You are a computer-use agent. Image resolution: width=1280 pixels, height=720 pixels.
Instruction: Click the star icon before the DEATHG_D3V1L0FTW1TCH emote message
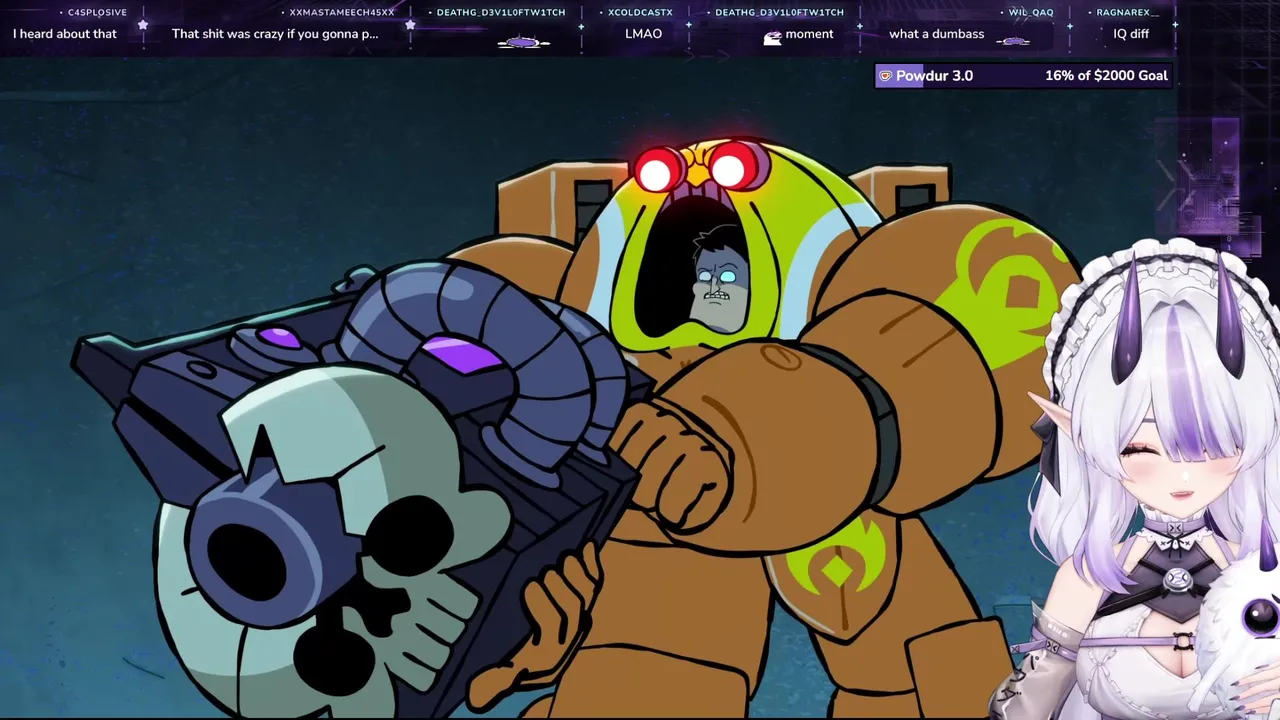click(x=410, y=25)
